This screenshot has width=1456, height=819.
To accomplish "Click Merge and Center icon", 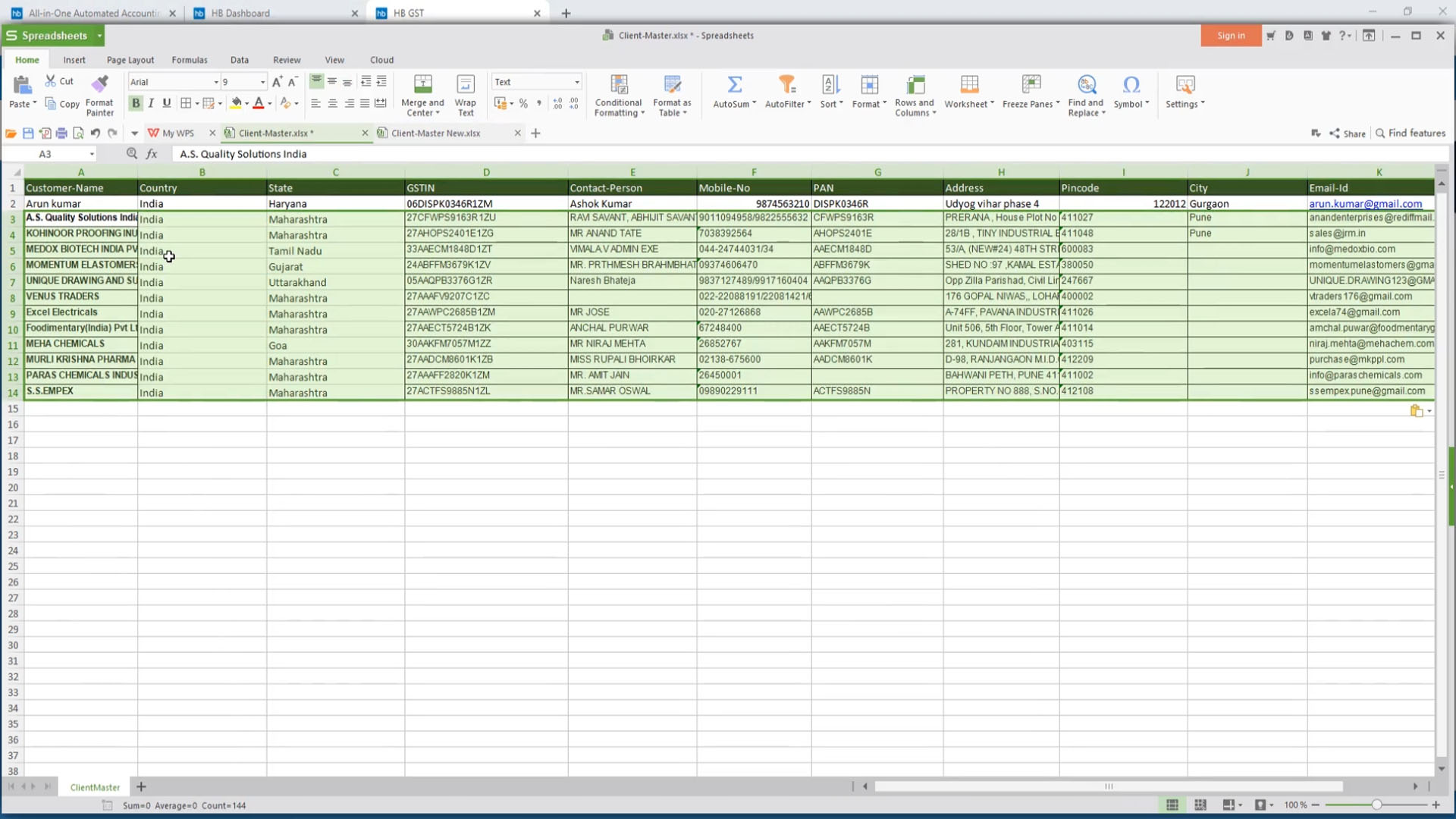I will [422, 84].
